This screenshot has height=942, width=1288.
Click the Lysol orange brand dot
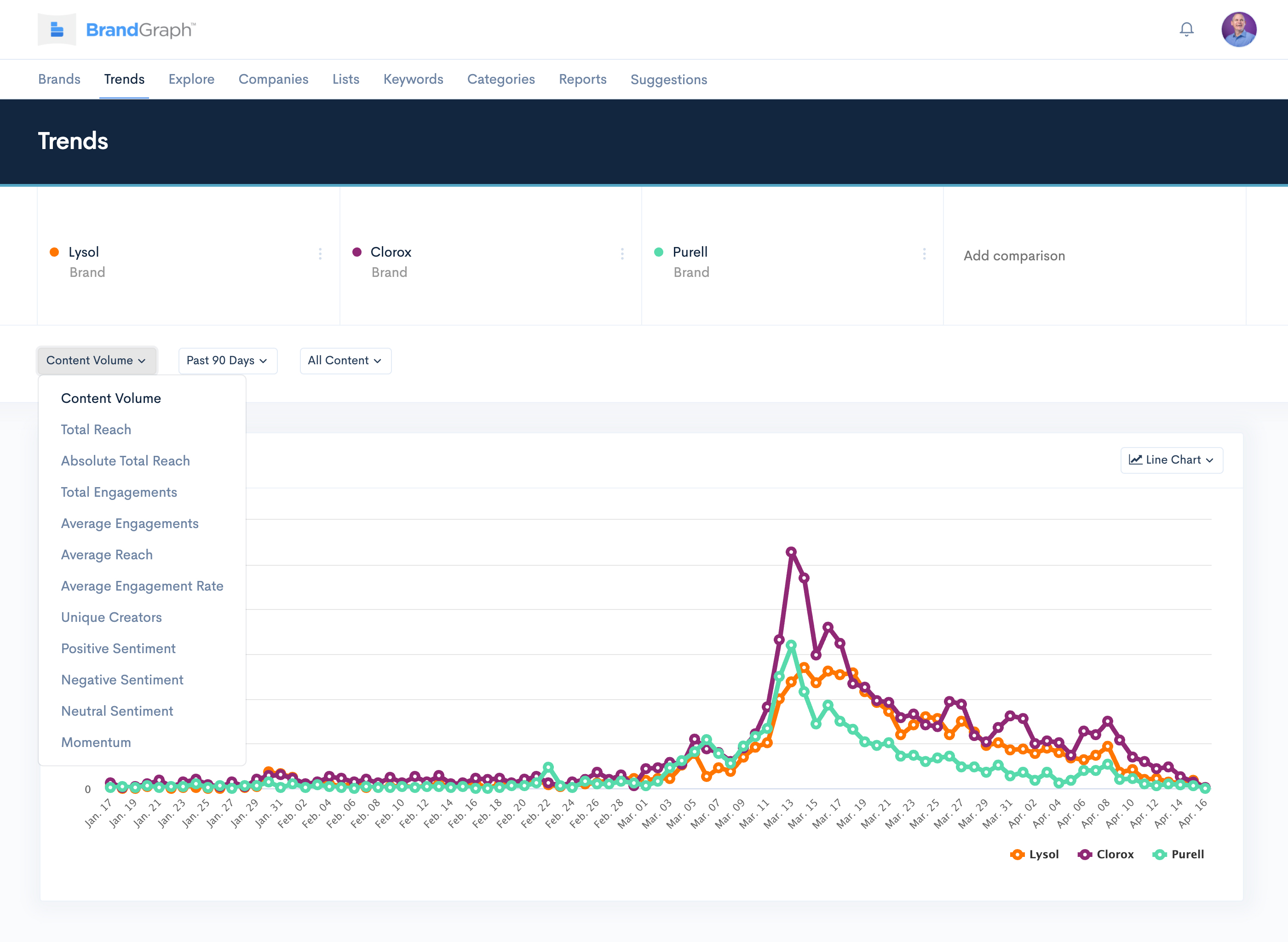tap(55, 252)
